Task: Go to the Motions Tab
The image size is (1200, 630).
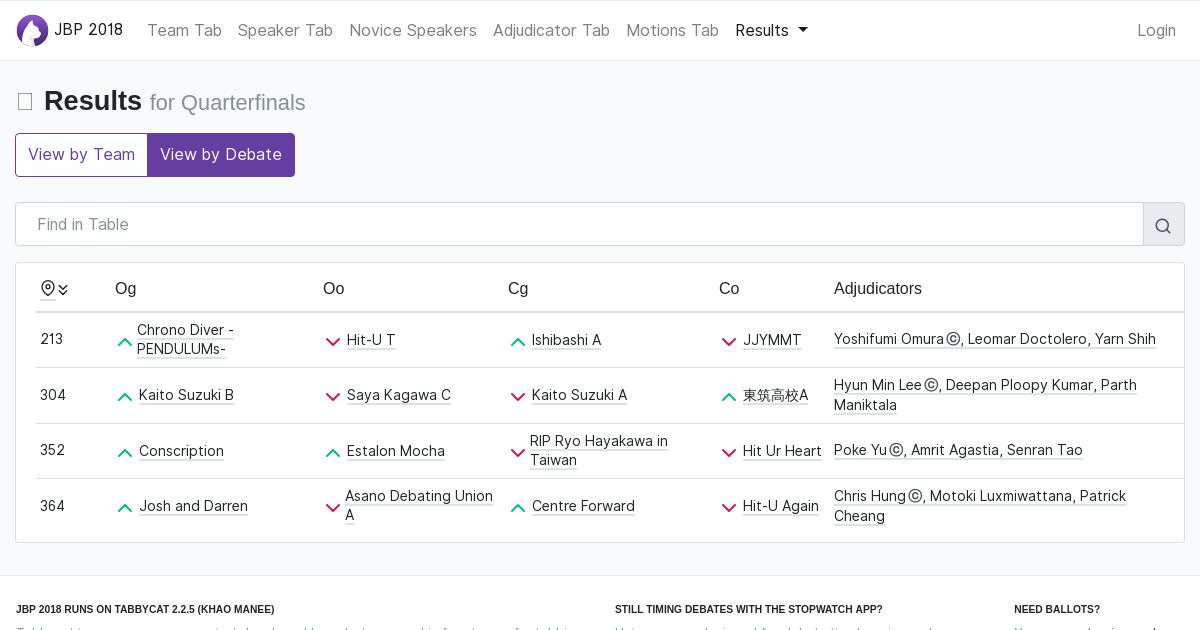Action: (x=672, y=31)
